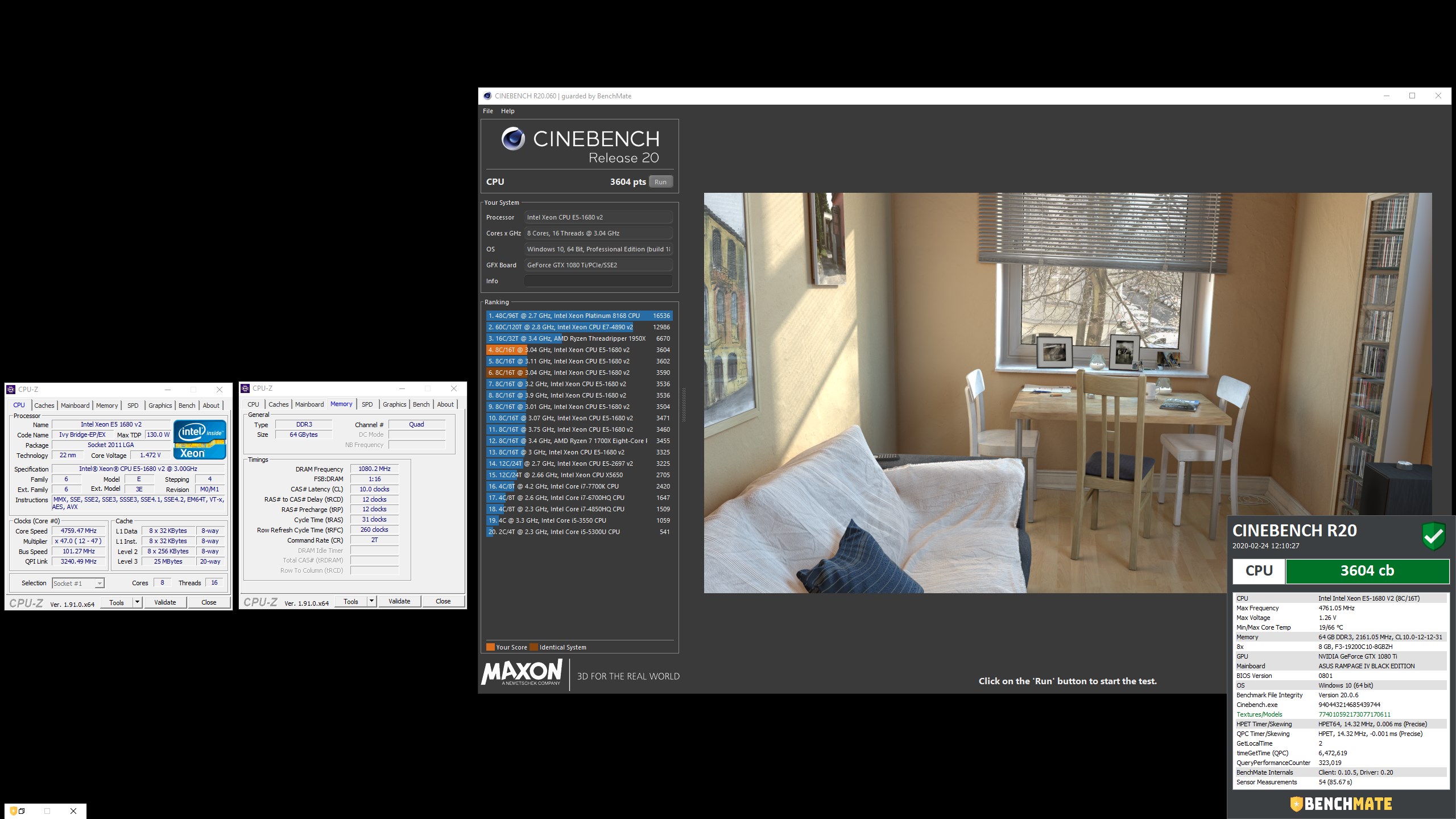The image size is (1456, 819).
Task: Click Validate in the CPU-Z memory window
Action: point(399,601)
